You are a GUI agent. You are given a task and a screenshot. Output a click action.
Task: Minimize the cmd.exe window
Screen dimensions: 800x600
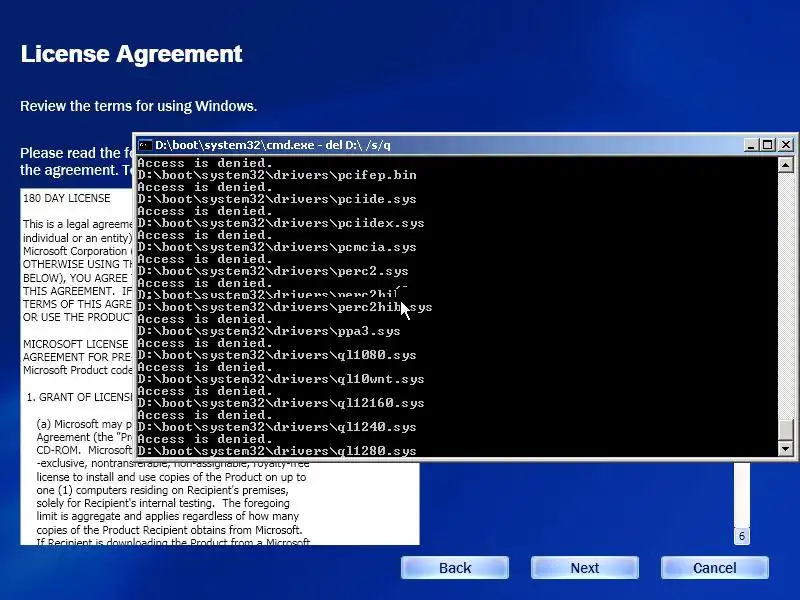750,145
